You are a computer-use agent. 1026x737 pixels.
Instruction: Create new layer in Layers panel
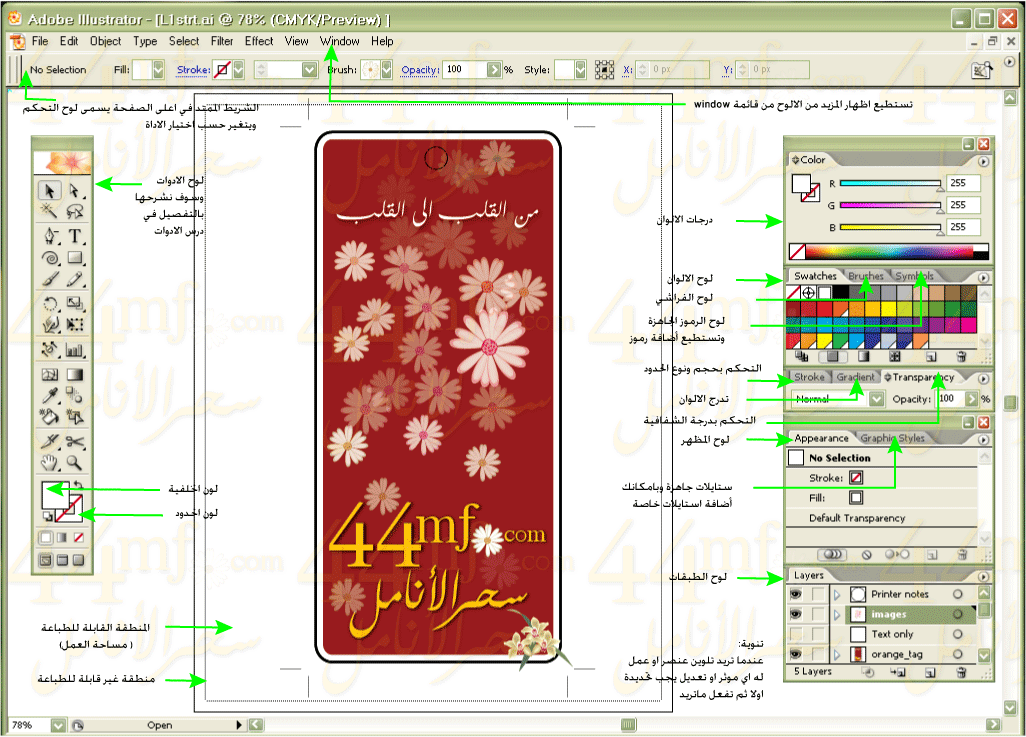coord(930,672)
